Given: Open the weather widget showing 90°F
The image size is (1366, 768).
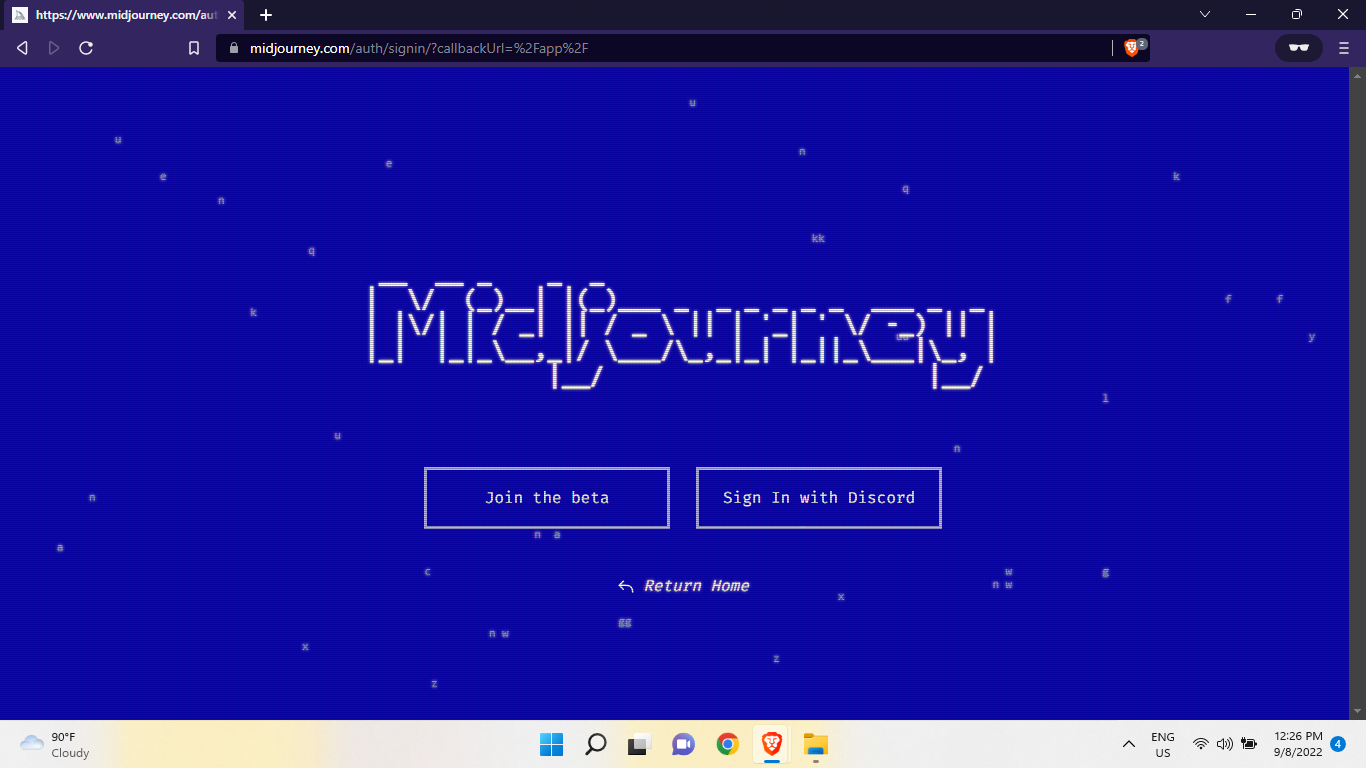Looking at the screenshot, I should tap(56, 745).
